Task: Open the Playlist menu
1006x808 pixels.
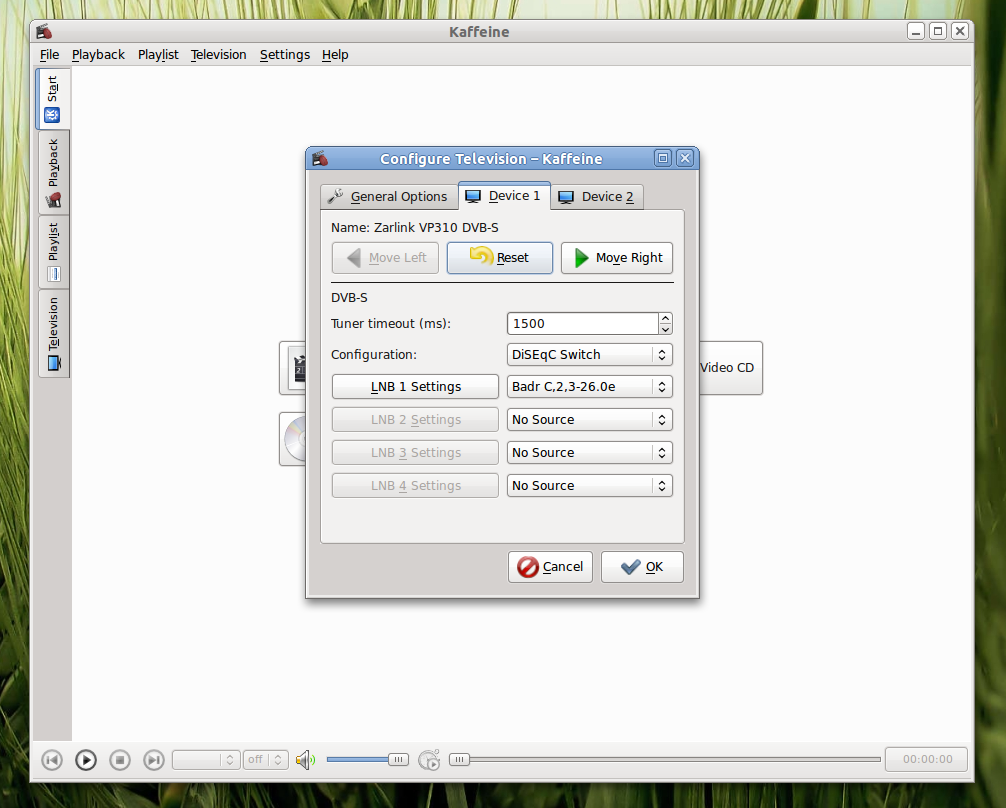Action: coord(158,55)
